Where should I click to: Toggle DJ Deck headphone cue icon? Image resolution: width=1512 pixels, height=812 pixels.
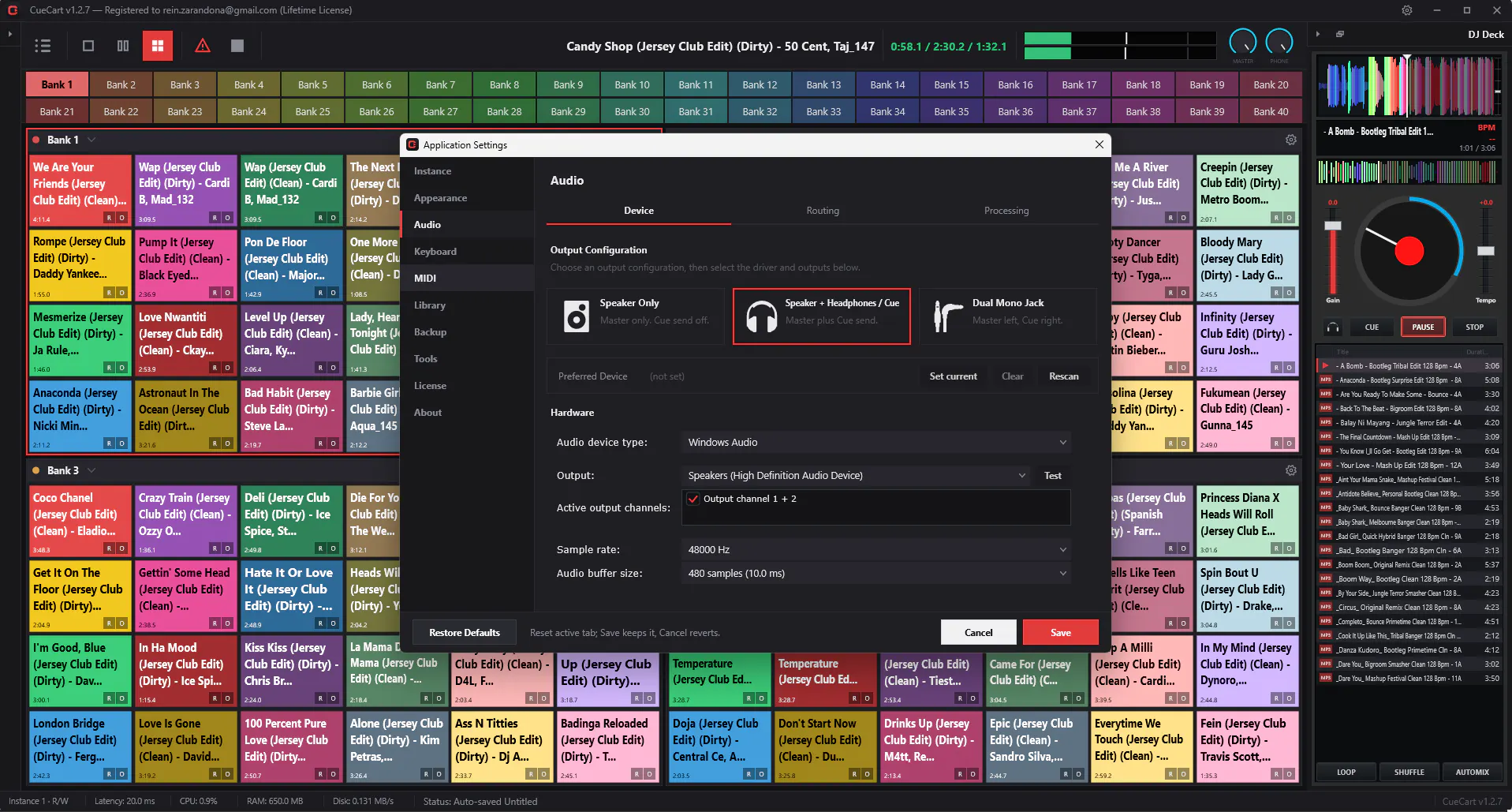[x=1333, y=327]
